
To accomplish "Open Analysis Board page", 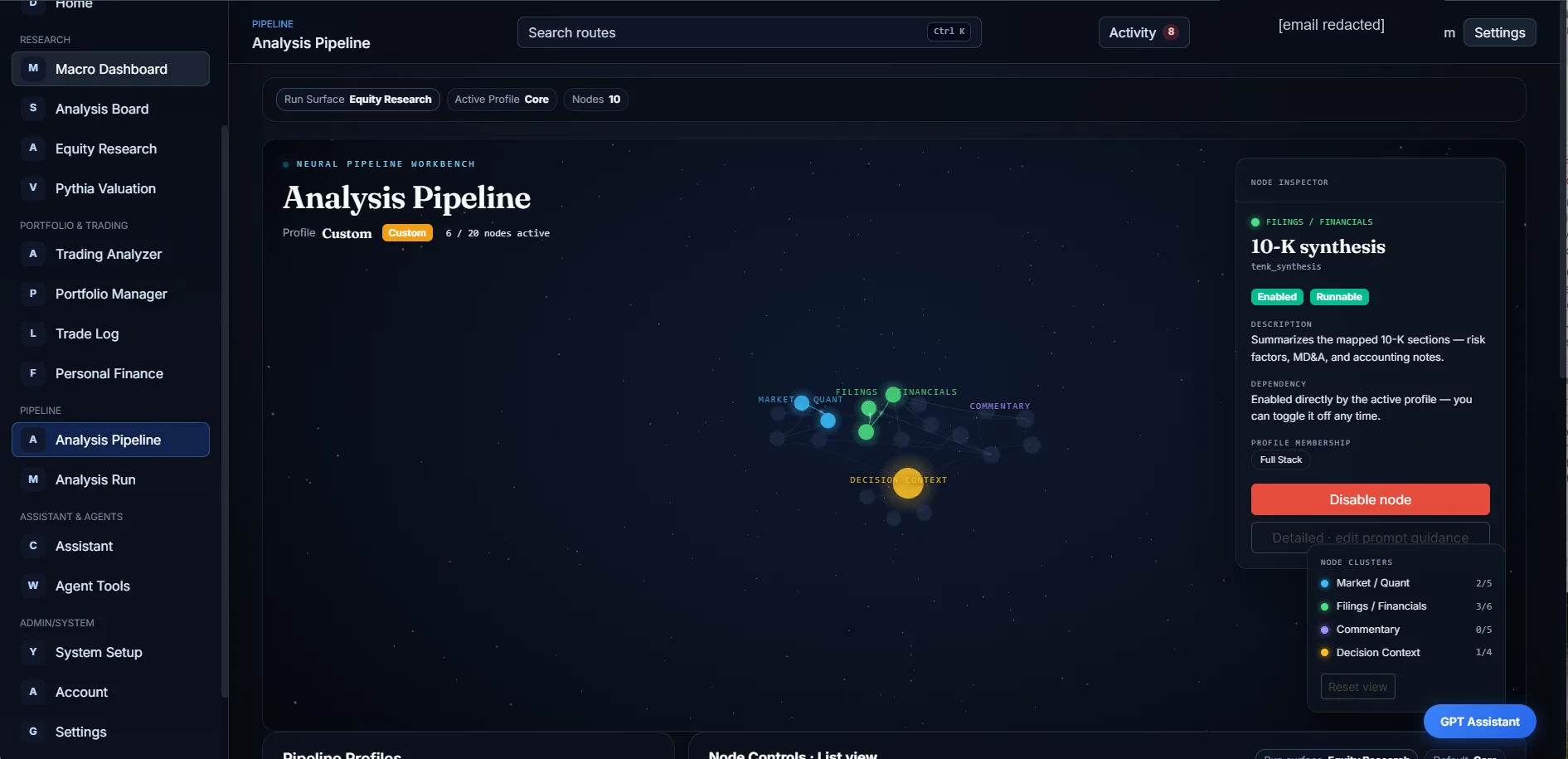I will 110,109.
